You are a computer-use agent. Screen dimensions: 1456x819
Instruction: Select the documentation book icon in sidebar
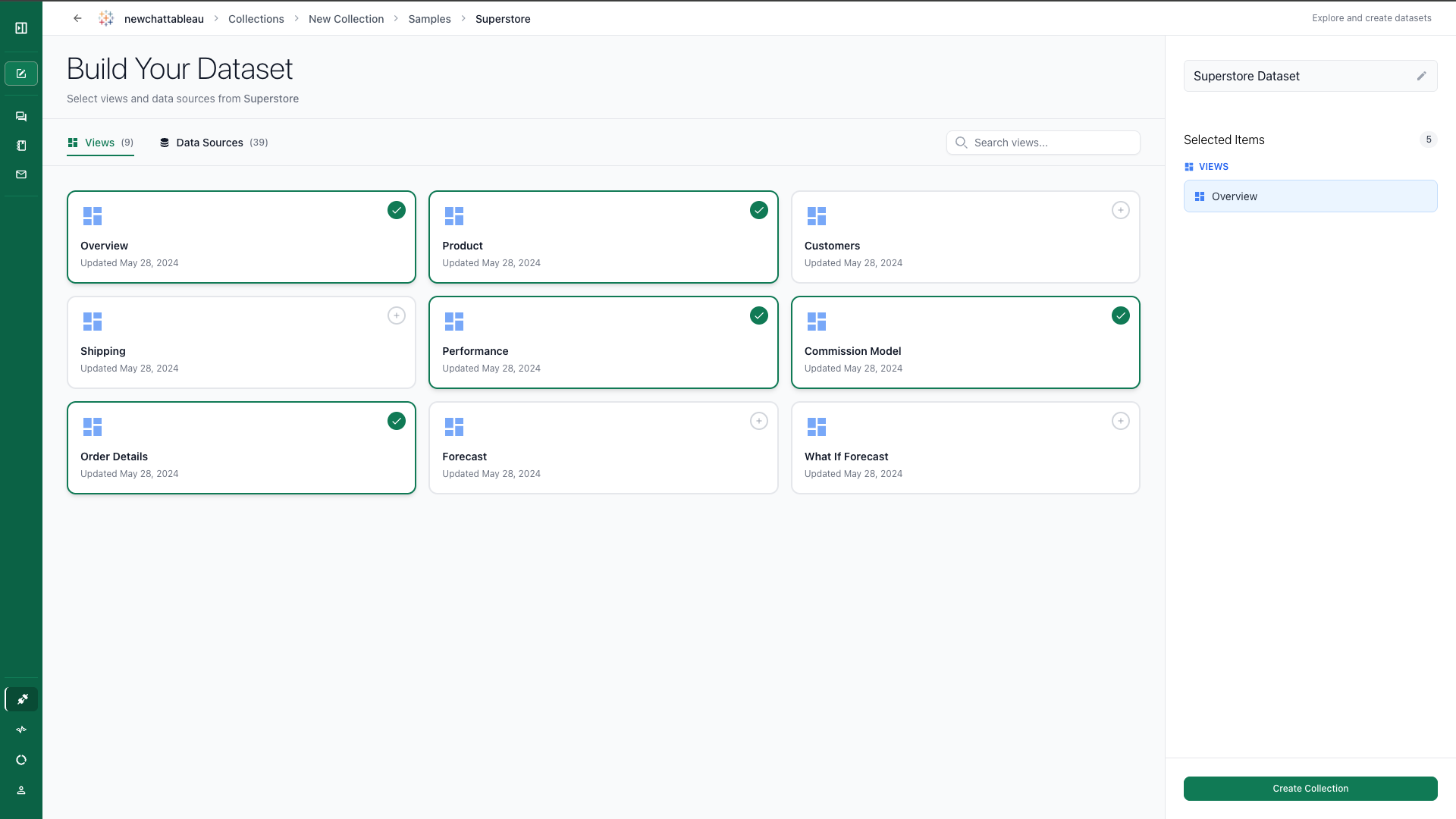[20, 145]
